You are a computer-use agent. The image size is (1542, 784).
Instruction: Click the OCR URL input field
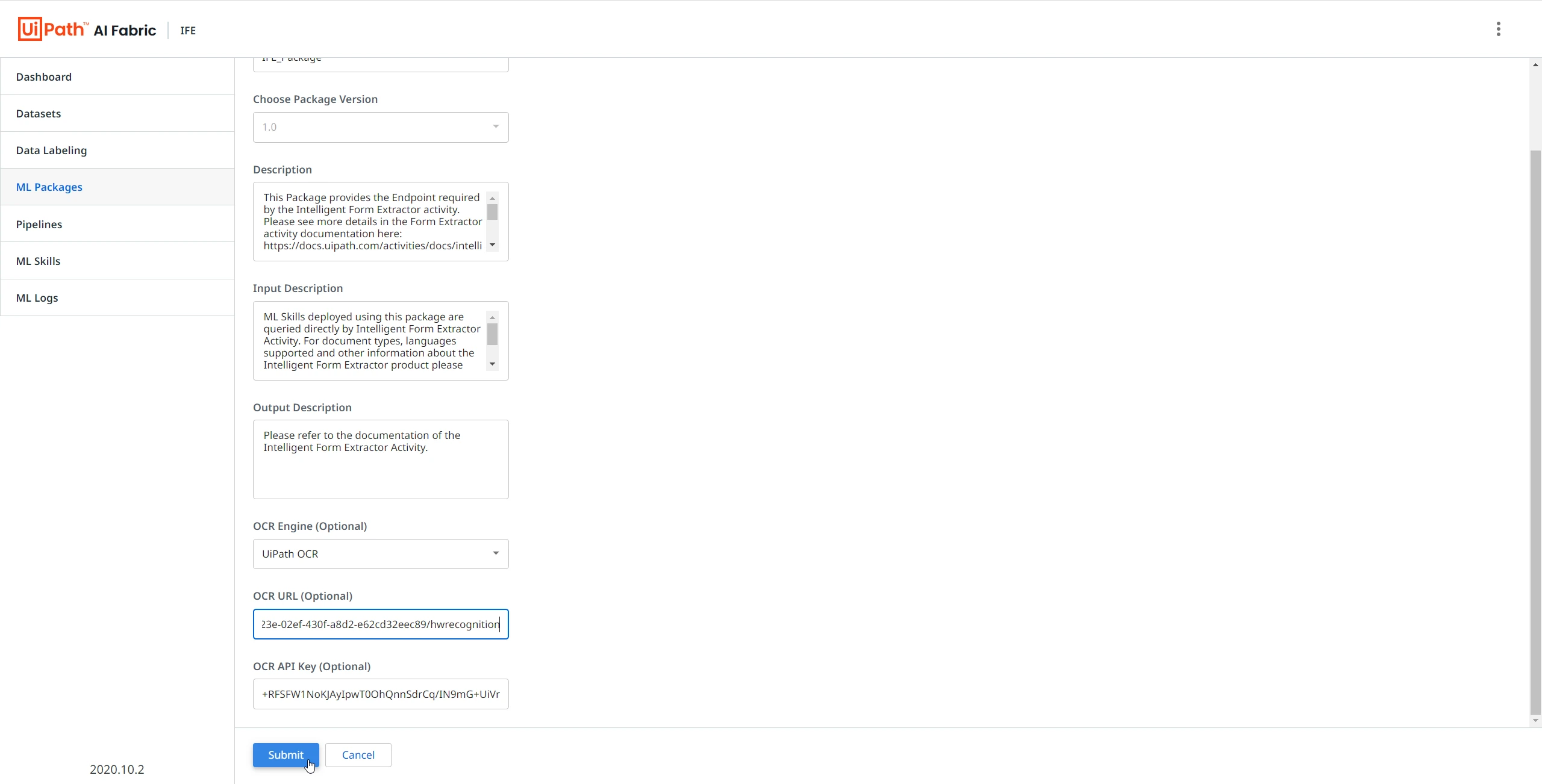381,624
